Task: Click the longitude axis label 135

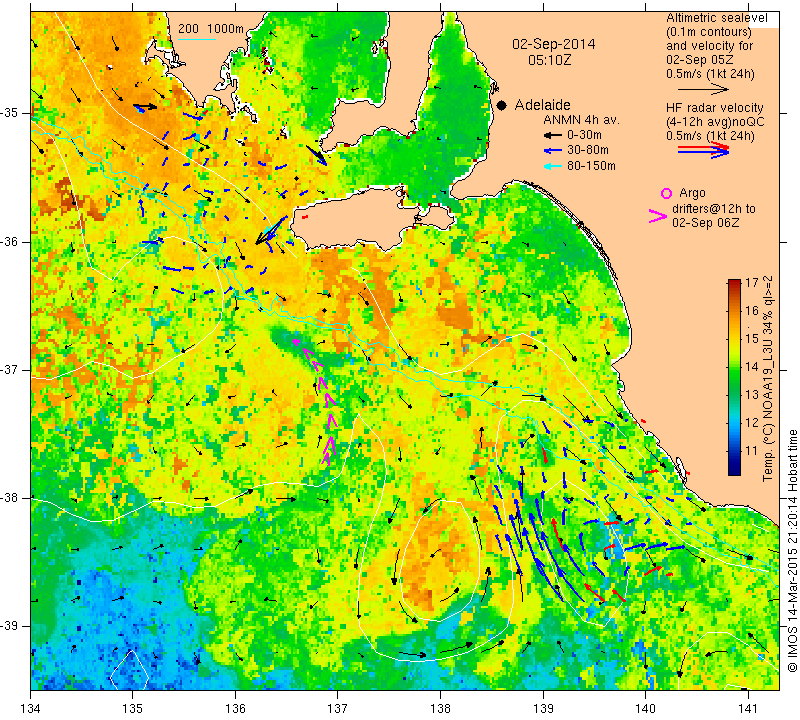Action: (133, 709)
